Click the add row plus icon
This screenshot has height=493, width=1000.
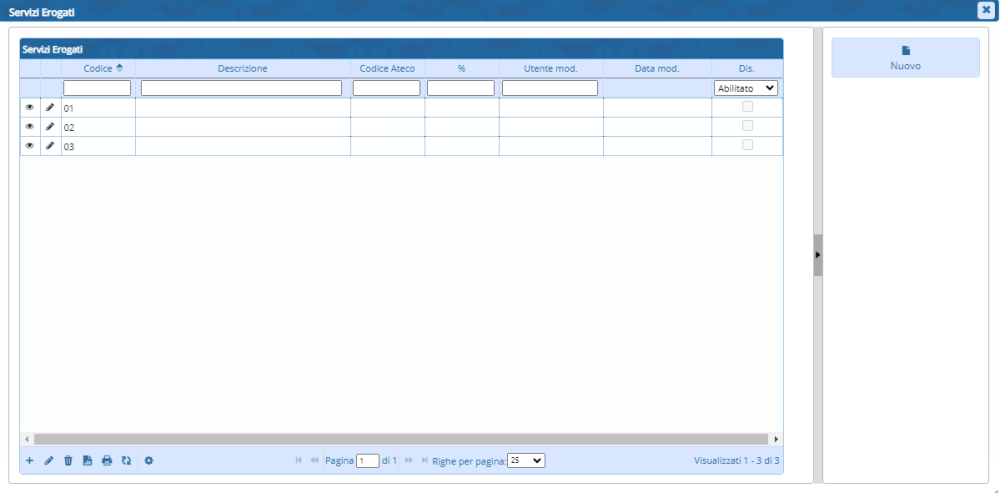tap(29, 461)
